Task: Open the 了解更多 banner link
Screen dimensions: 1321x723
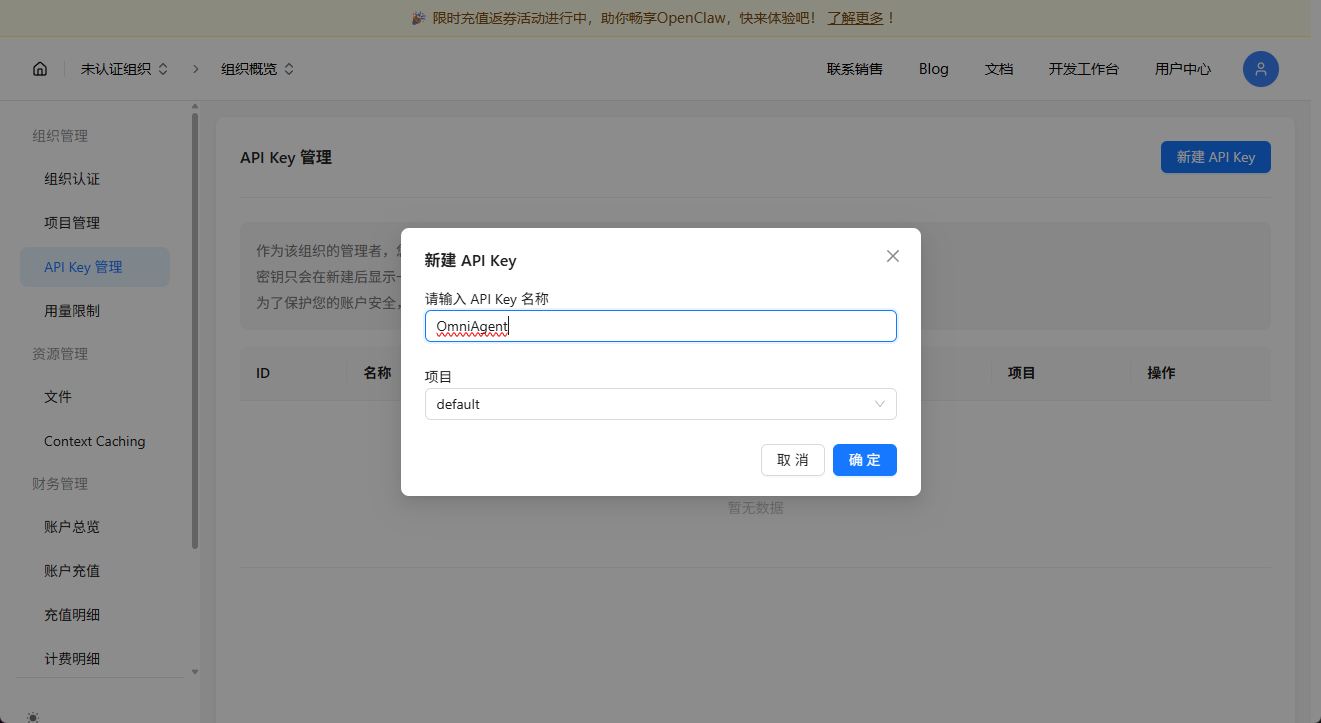Action: coord(854,18)
